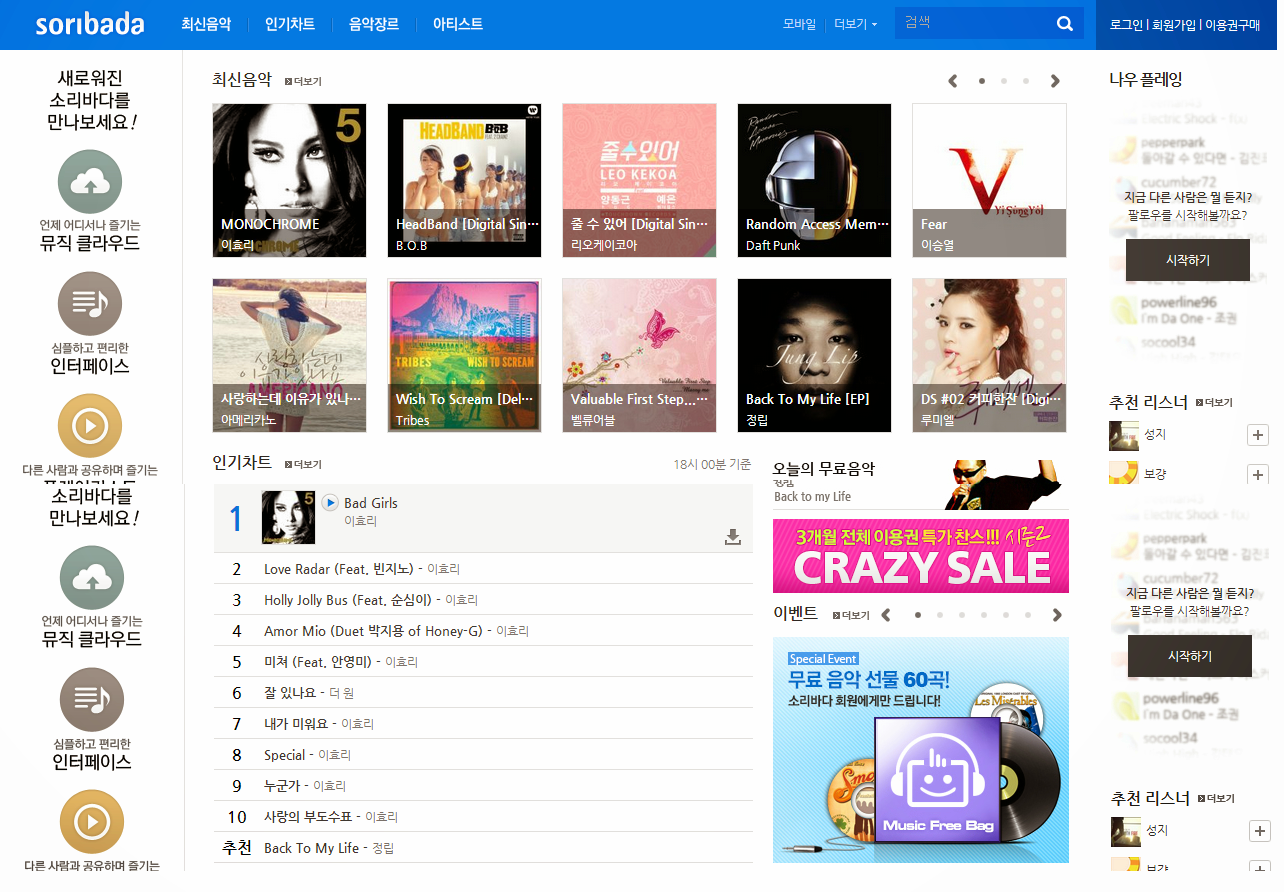Open the Bad Girls song title

click(x=371, y=503)
